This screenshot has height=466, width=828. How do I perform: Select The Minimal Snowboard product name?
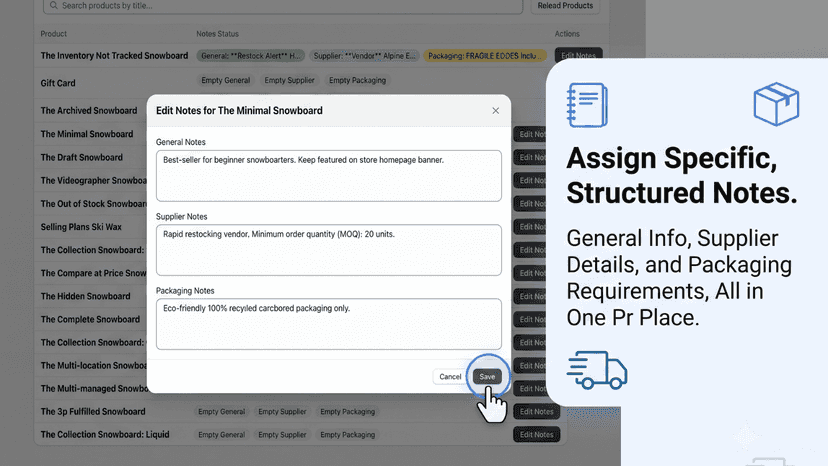coord(87,134)
